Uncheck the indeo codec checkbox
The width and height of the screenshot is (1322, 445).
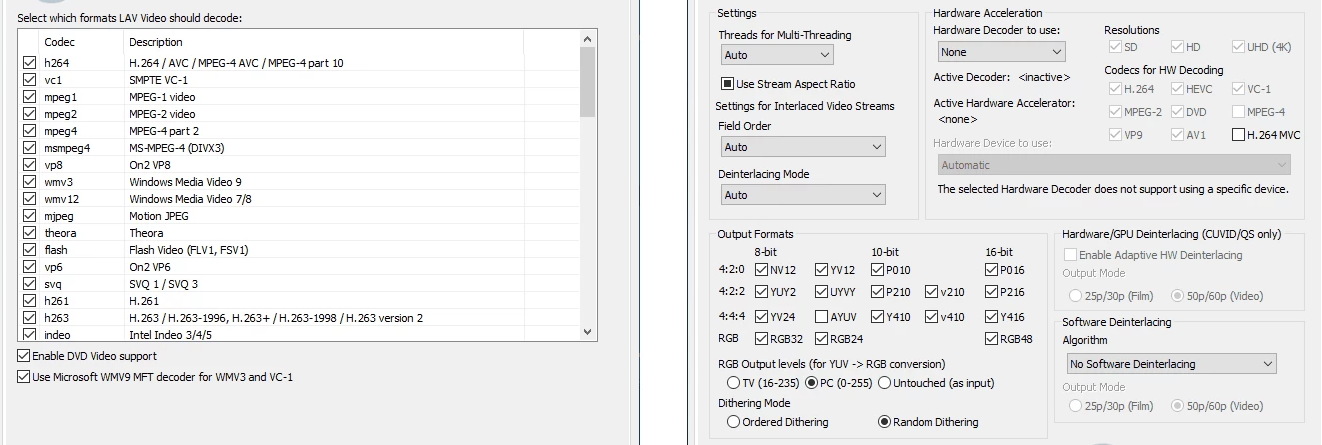tap(29, 335)
